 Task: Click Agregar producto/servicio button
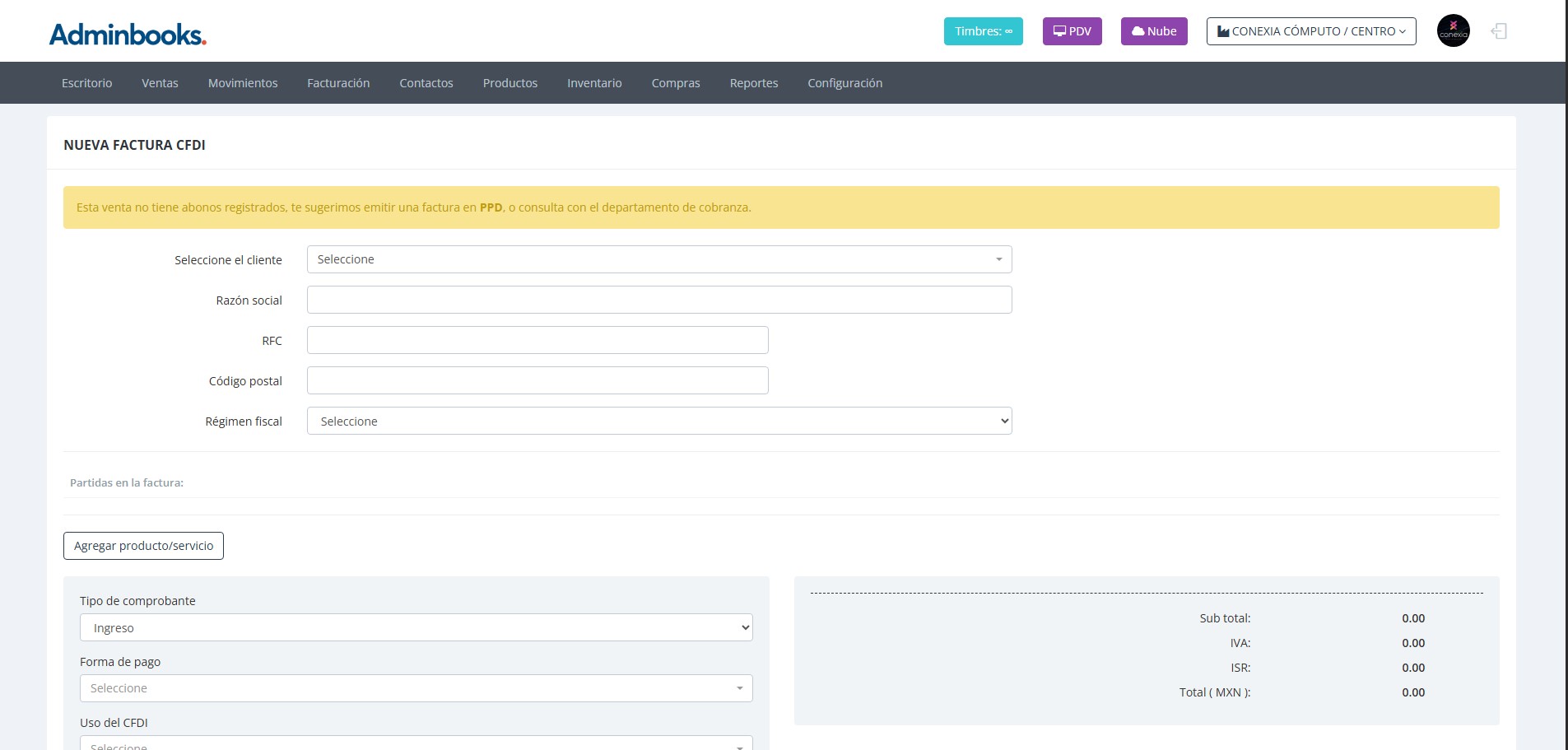pos(143,546)
